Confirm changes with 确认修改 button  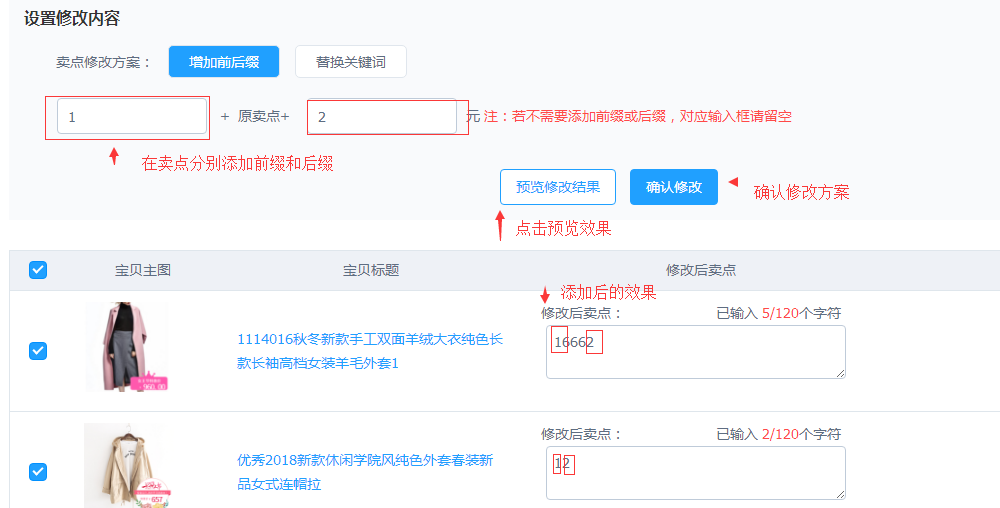click(673, 187)
